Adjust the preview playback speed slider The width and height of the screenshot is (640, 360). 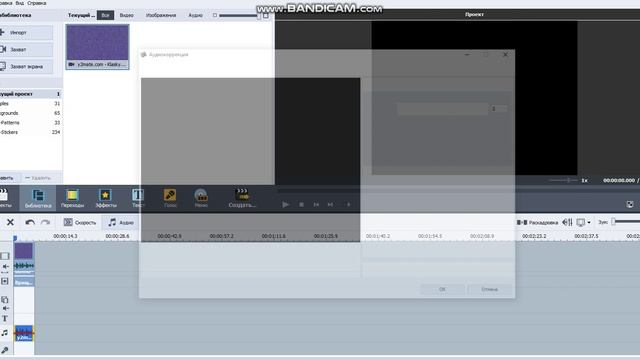563,180
